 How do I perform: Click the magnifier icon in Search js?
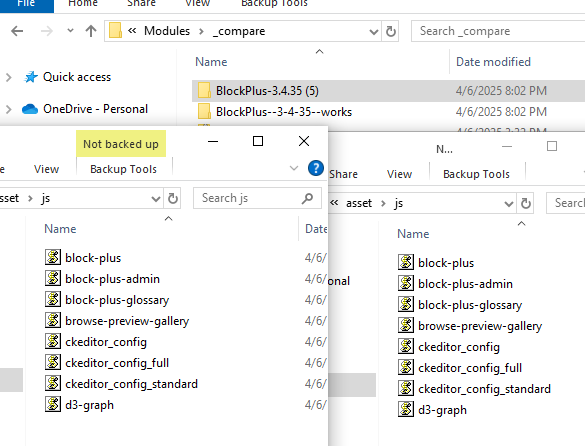tap(307, 198)
